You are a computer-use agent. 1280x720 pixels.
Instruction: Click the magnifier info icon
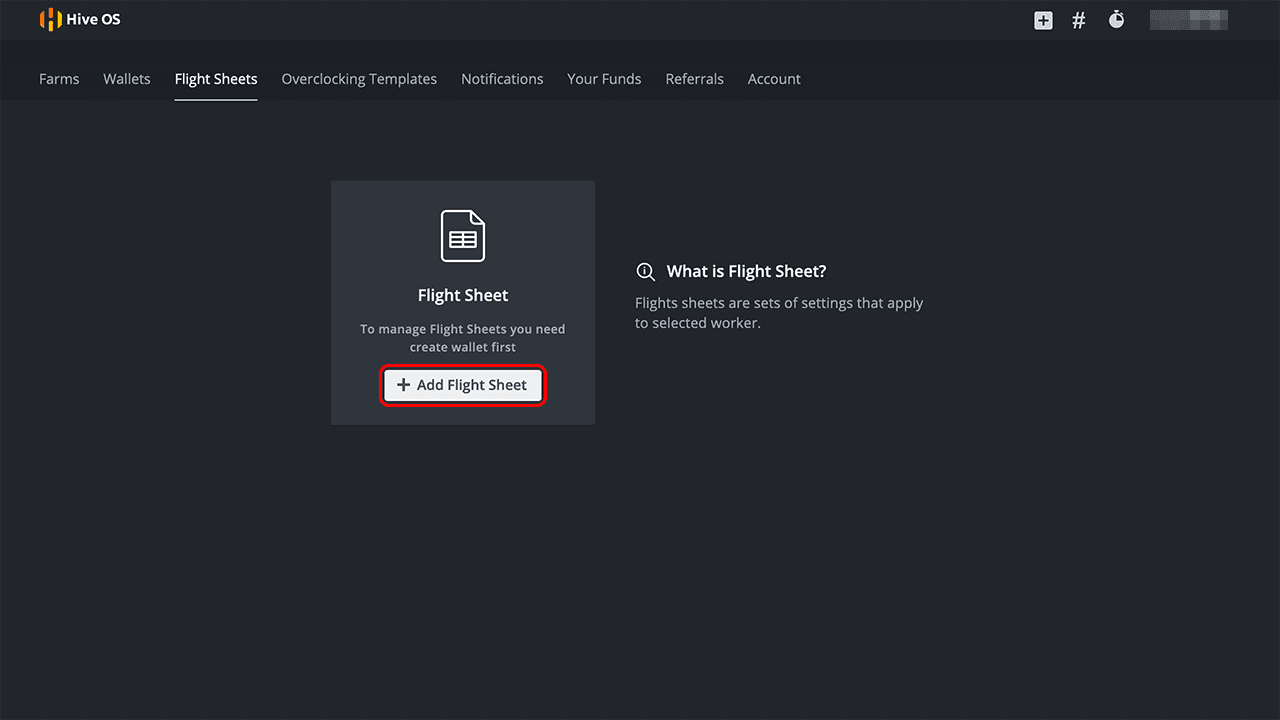(x=646, y=272)
